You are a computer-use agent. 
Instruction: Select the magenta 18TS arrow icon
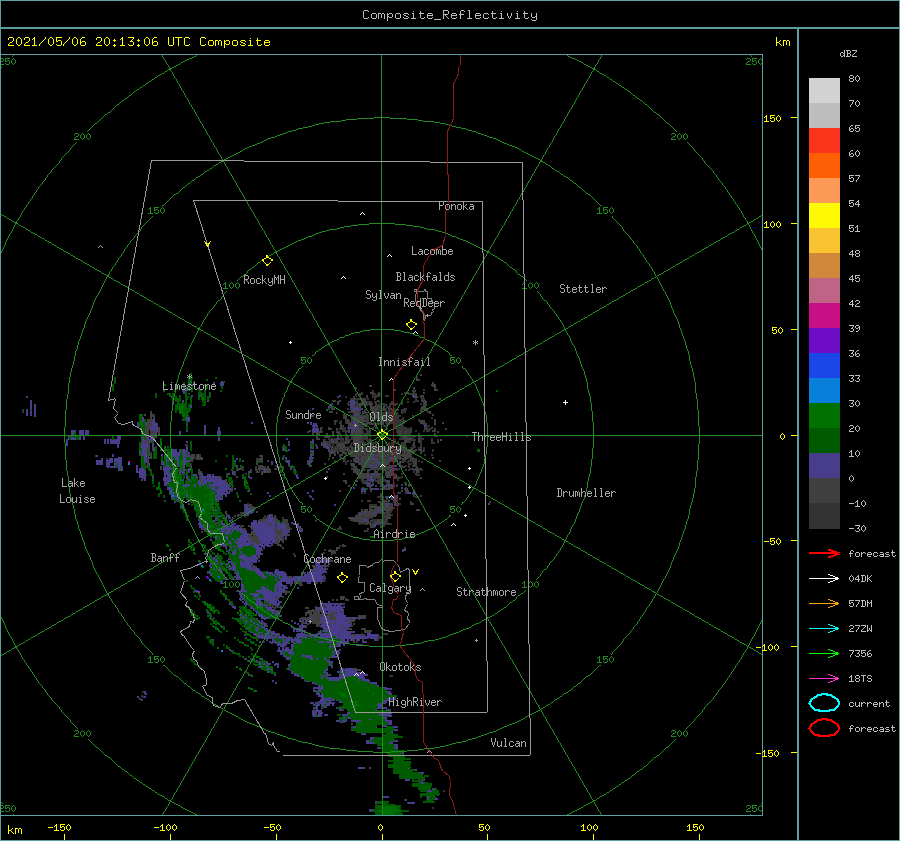pos(824,679)
